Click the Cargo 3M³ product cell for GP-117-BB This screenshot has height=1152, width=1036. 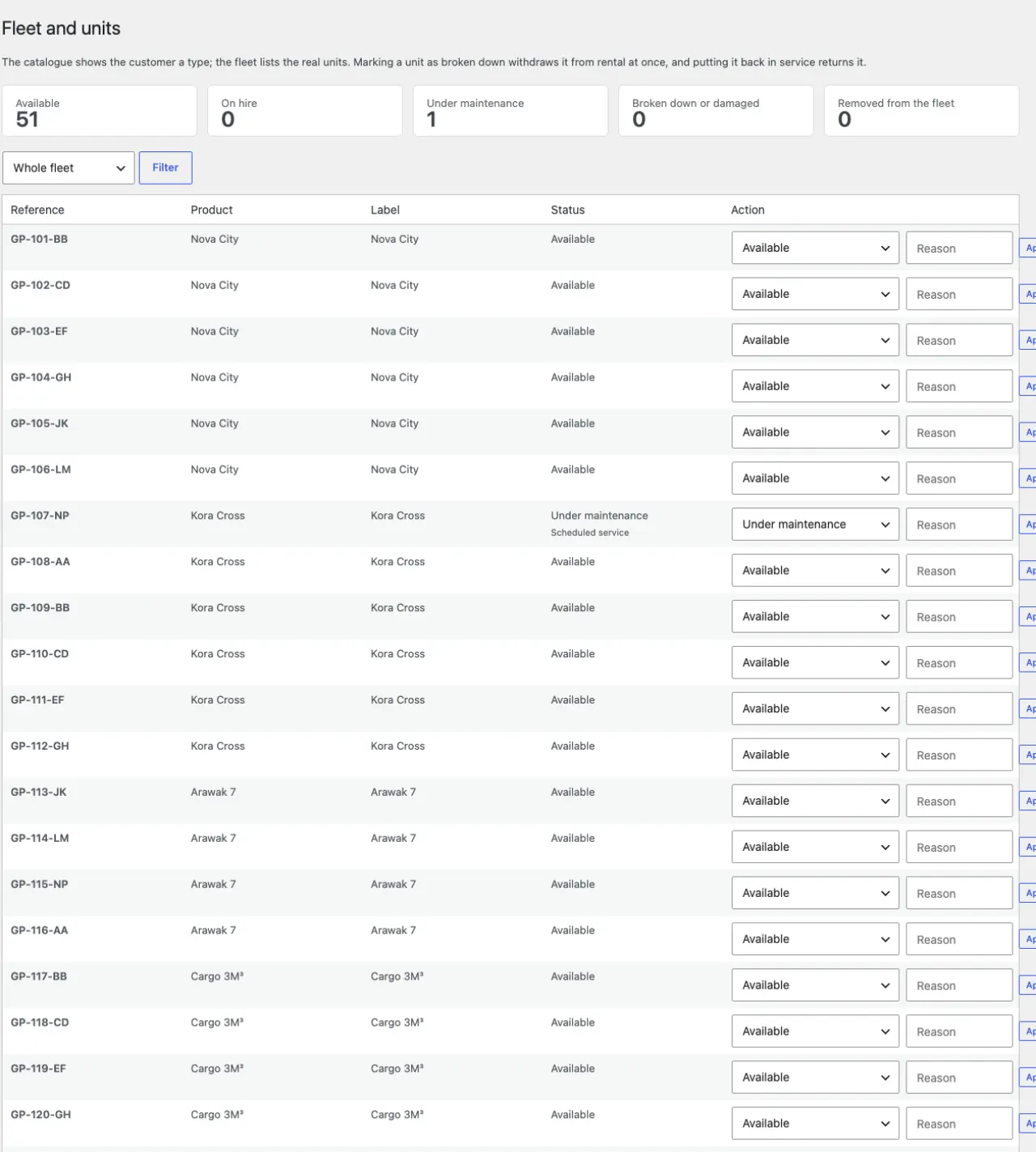[217, 977]
